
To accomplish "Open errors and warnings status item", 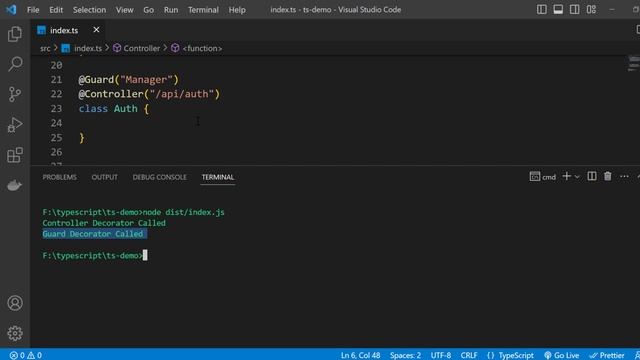I will (x=26, y=355).
